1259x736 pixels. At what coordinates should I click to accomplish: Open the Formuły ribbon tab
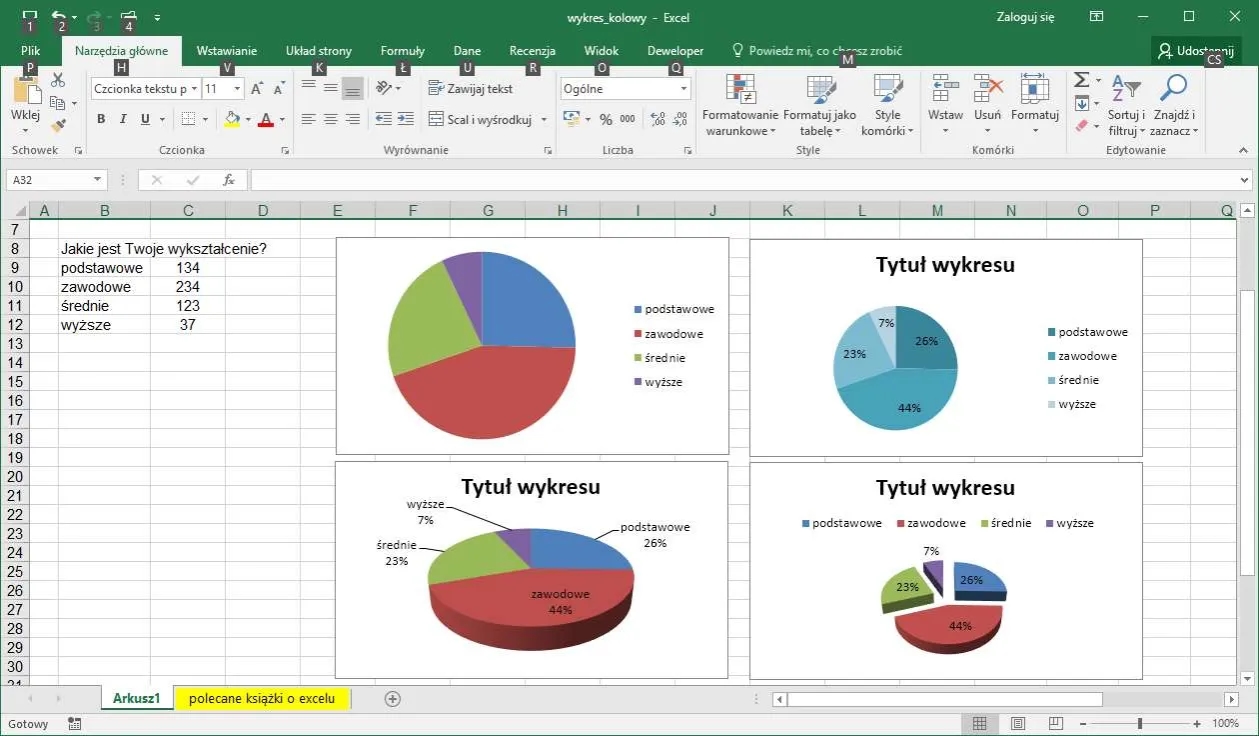(402, 50)
